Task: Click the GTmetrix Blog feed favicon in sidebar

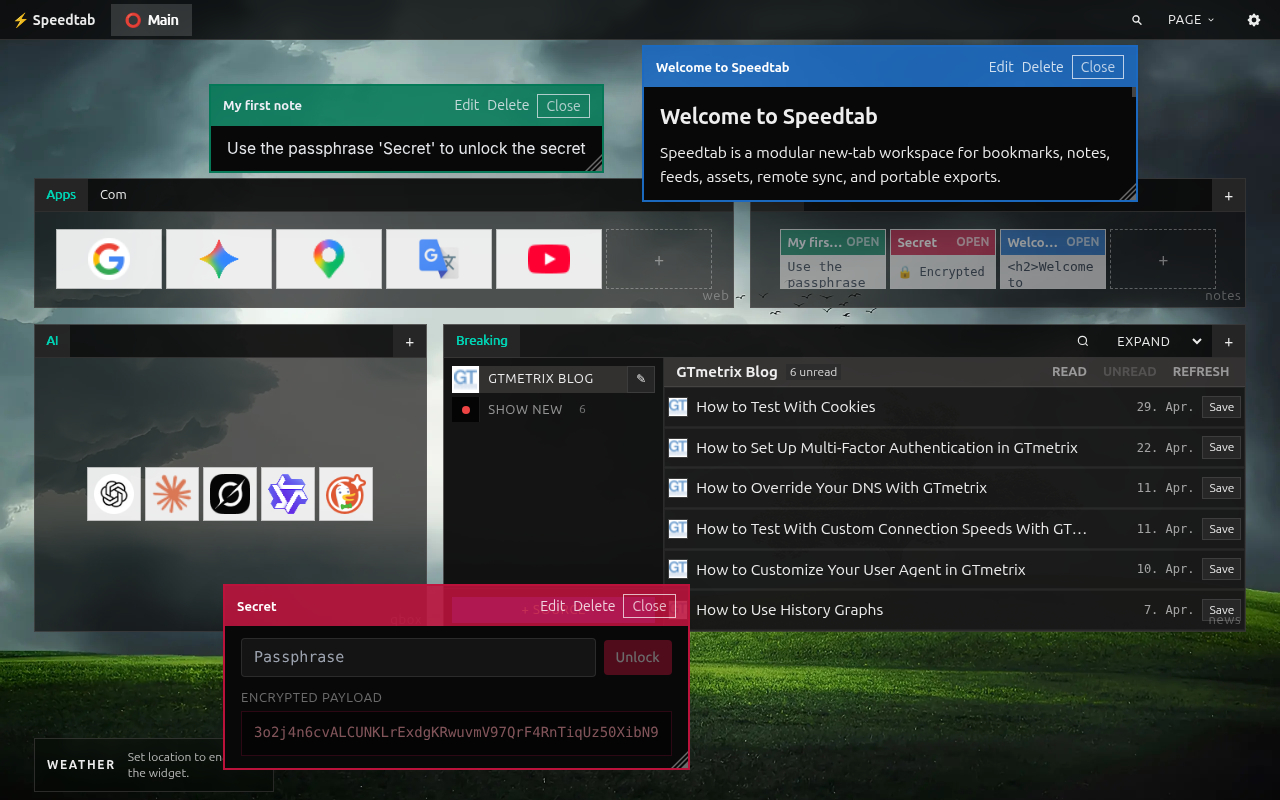Action: (x=465, y=378)
